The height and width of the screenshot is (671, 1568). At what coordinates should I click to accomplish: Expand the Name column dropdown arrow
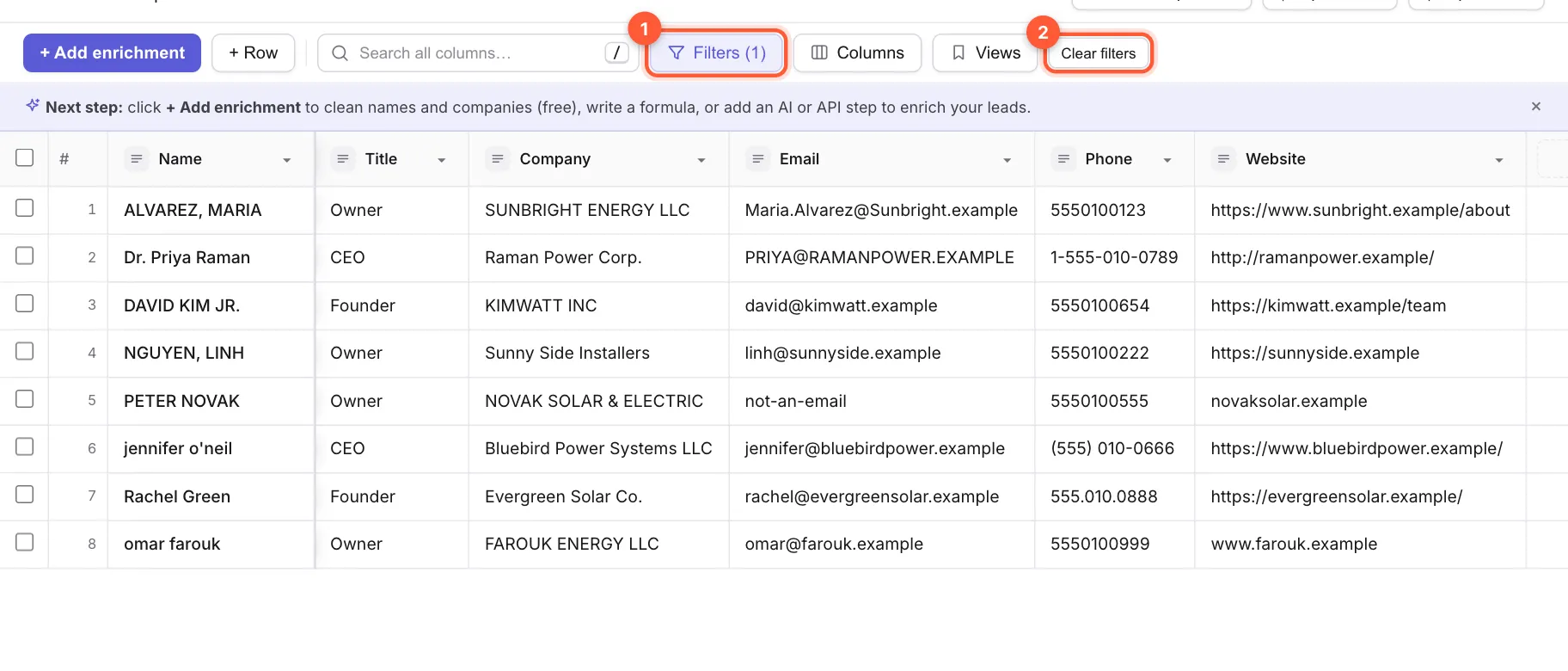coord(287,160)
